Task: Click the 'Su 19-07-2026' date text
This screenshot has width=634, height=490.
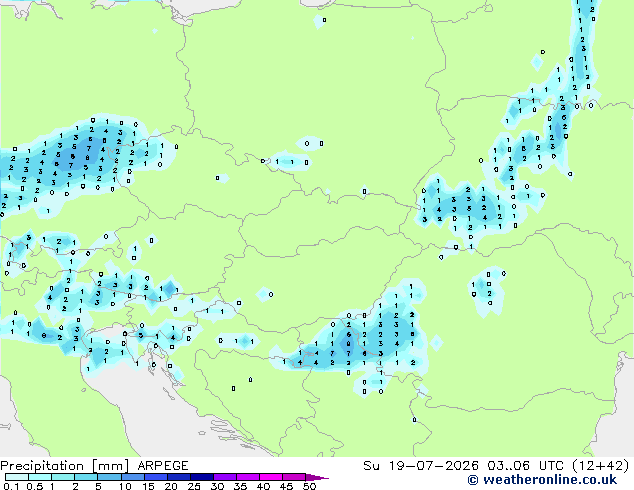Action: click(x=421, y=466)
